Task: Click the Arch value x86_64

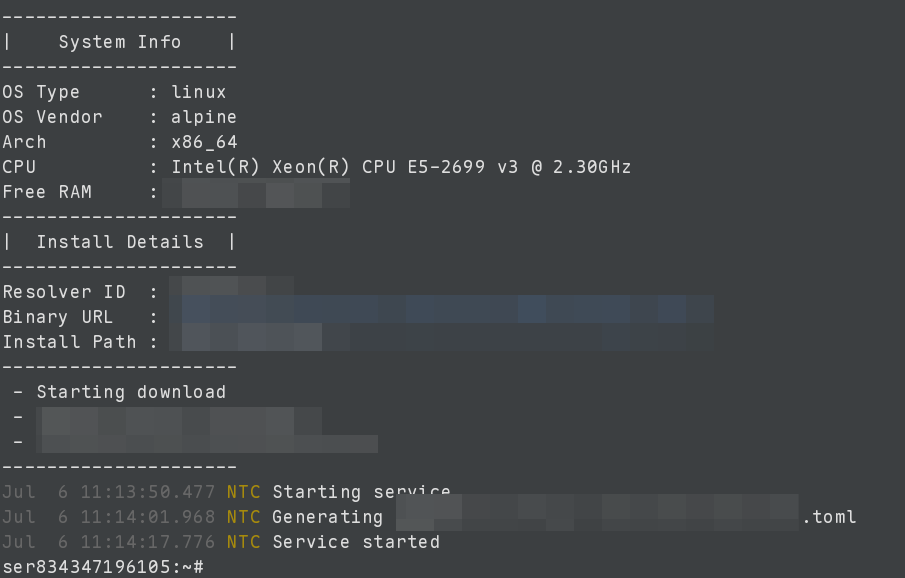Action: pyautogui.click(x=204, y=142)
